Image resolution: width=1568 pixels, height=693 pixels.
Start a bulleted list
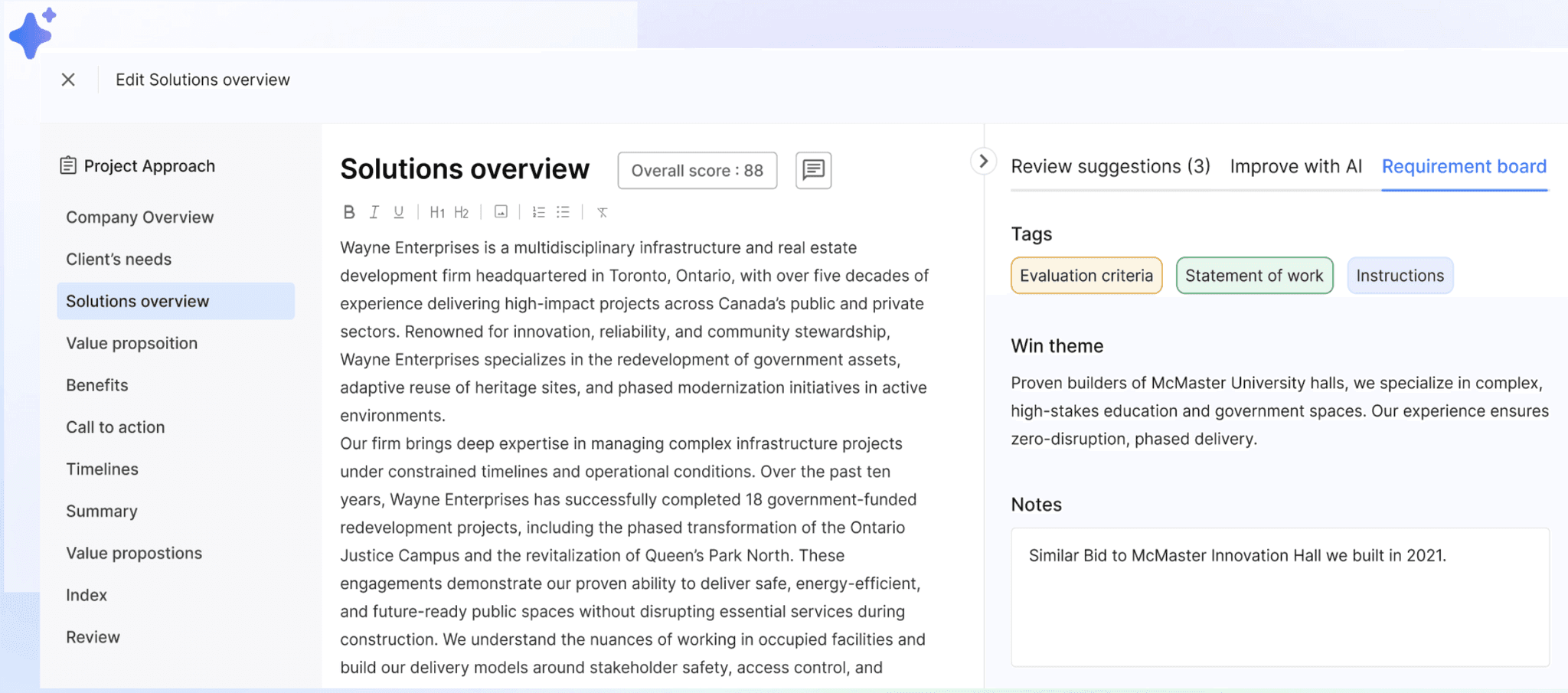coord(563,212)
